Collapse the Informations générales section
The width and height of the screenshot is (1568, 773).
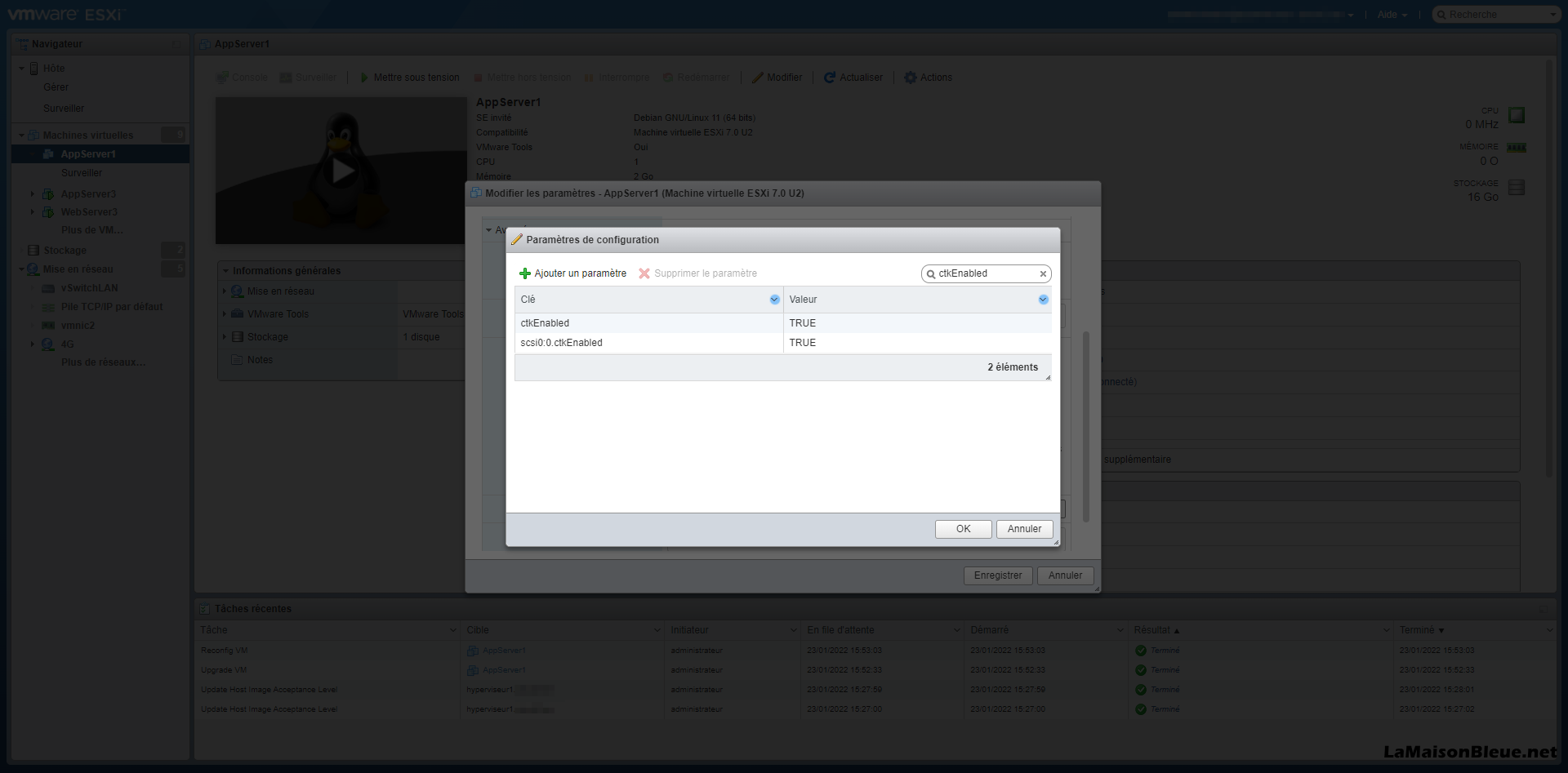(225, 271)
